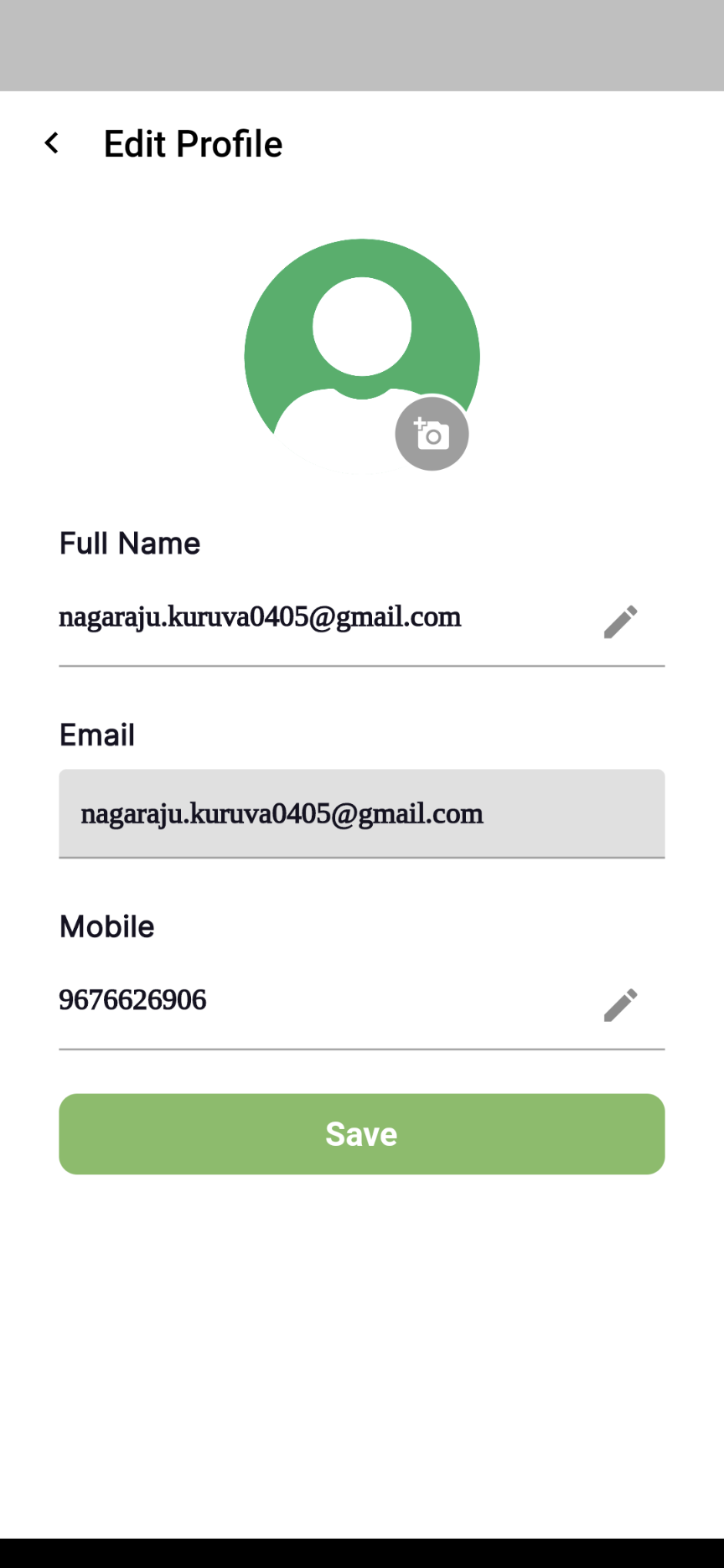Tap blank header space beside Edit Profile
Screen dimensions: 724x1568
pyautogui.click(x=503, y=144)
